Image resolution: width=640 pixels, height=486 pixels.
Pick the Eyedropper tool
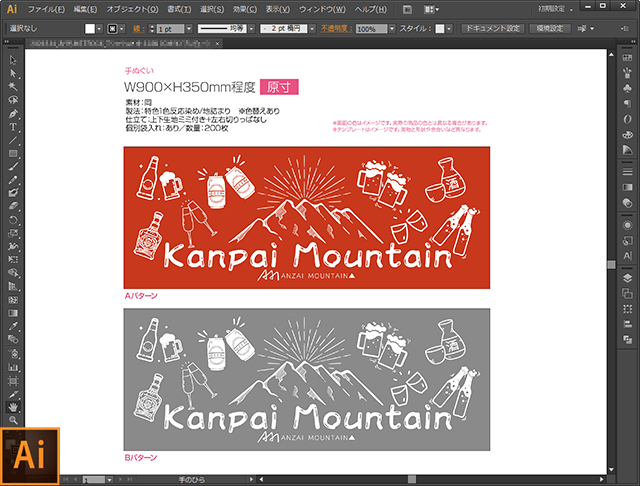[x=13, y=326]
